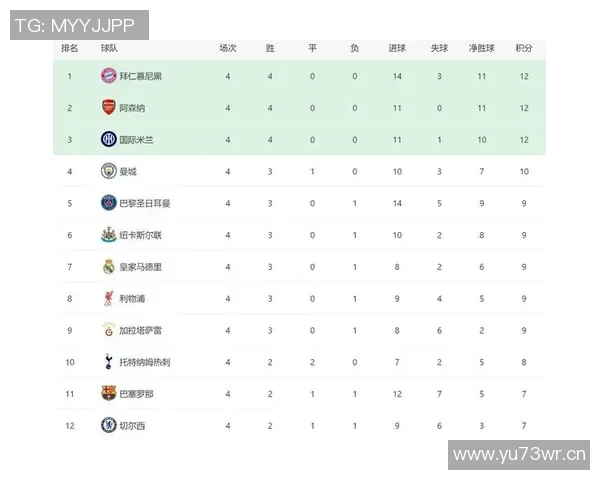Screen dimensions: 600x480
Task: Open the 拜仁慕尼黑 team name link
Action: point(140,76)
